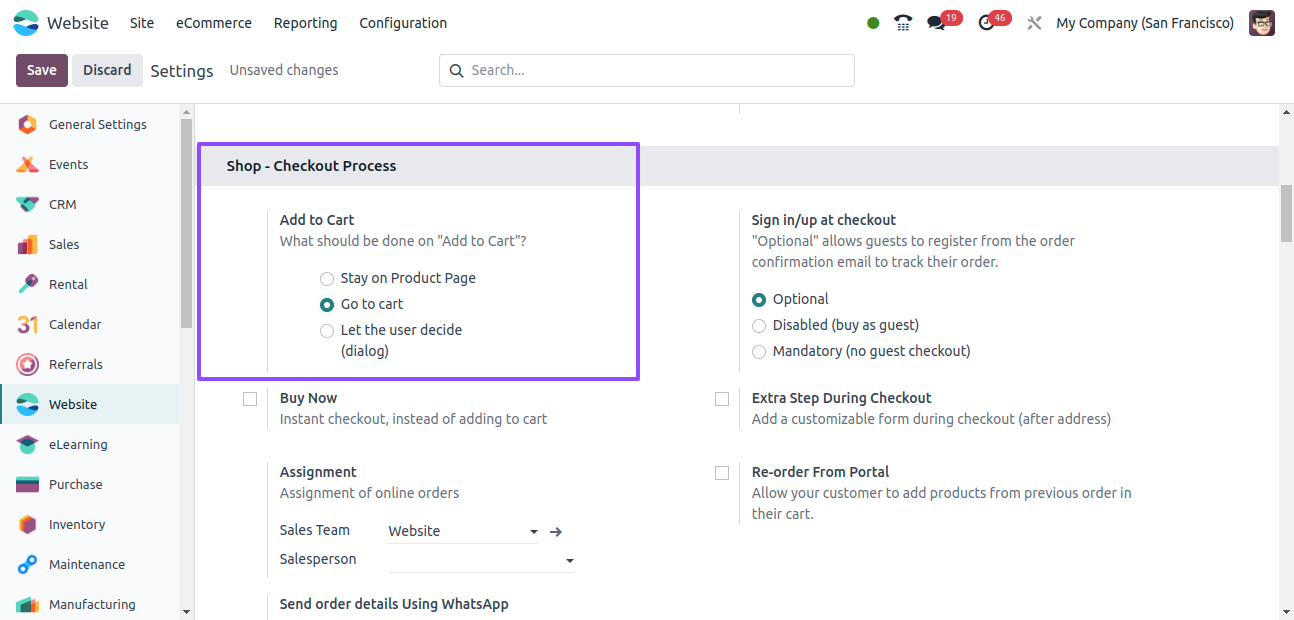Select Stay on Product Page option
This screenshot has width=1294, height=620.
326,279
